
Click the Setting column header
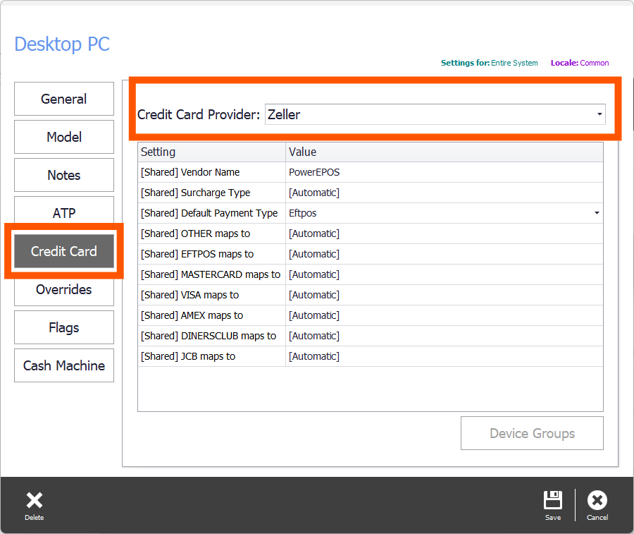[211, 152]
